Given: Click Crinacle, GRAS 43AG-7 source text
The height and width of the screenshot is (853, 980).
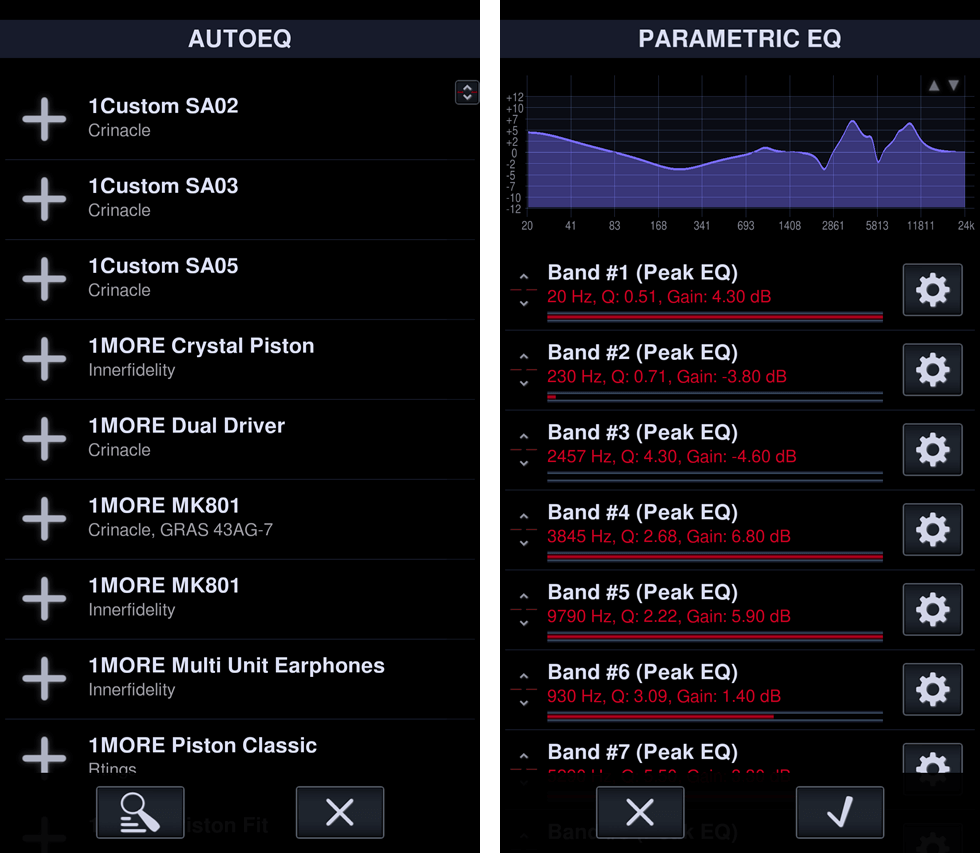Looking at the screenshot, I should [x=181, y=530].
